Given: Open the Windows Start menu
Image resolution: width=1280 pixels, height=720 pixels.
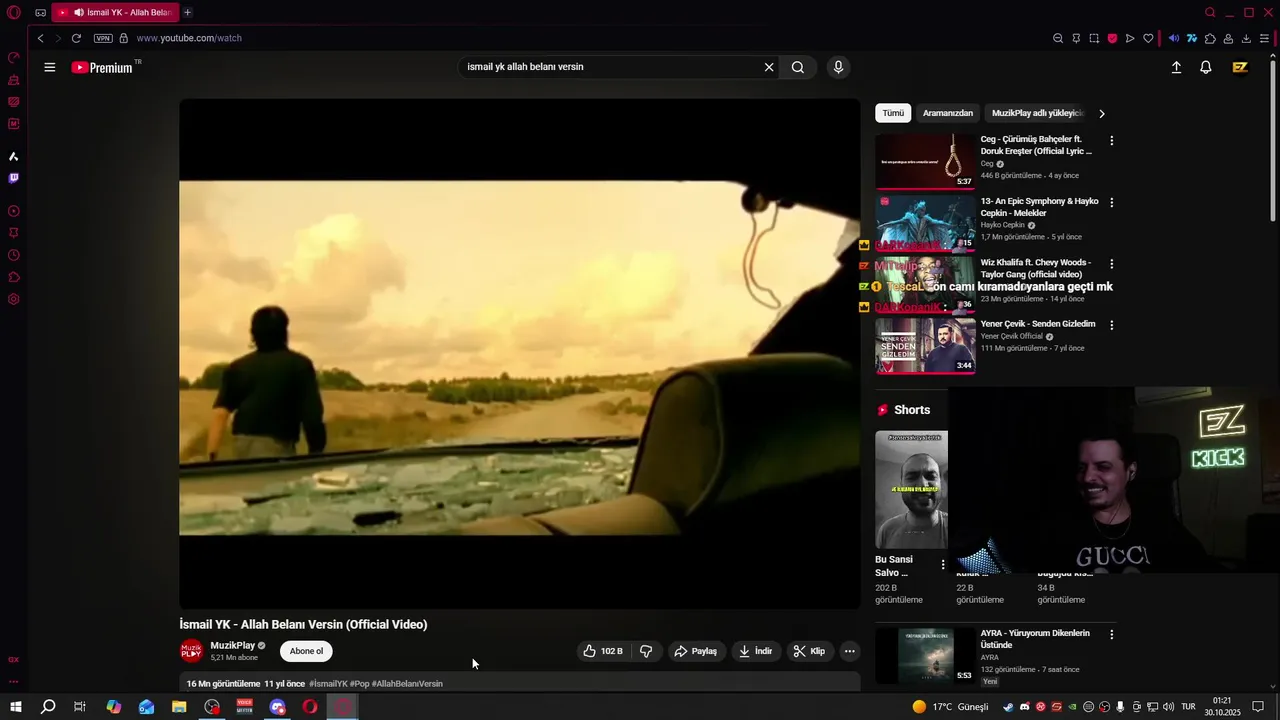Looking at the screenshot, I should pyautogui.click(x=15, y=707).
